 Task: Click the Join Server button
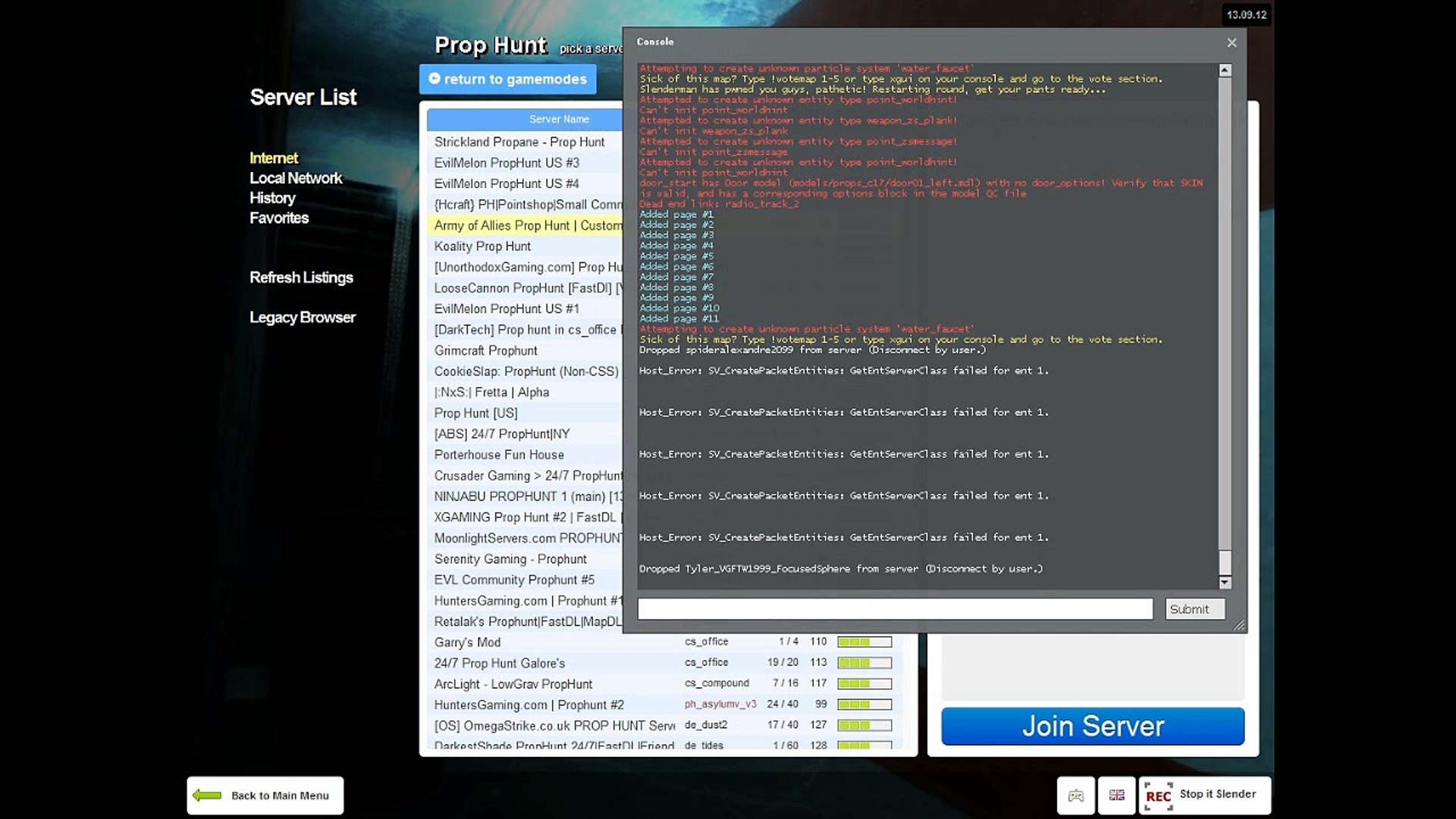pos(1092,726)
